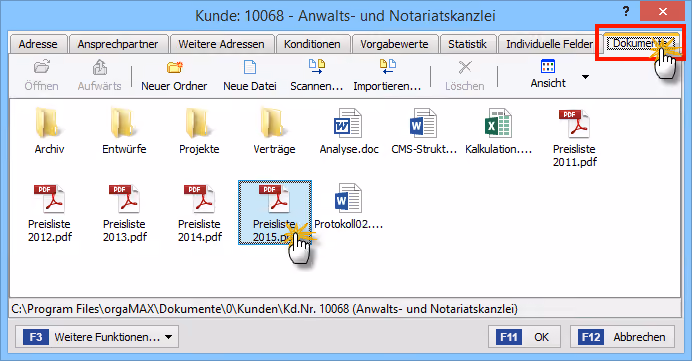Image resolution: width=692 pixels, height=361 pixels.
Task: Select the Projekte folder
Action: tap(199, 131)
